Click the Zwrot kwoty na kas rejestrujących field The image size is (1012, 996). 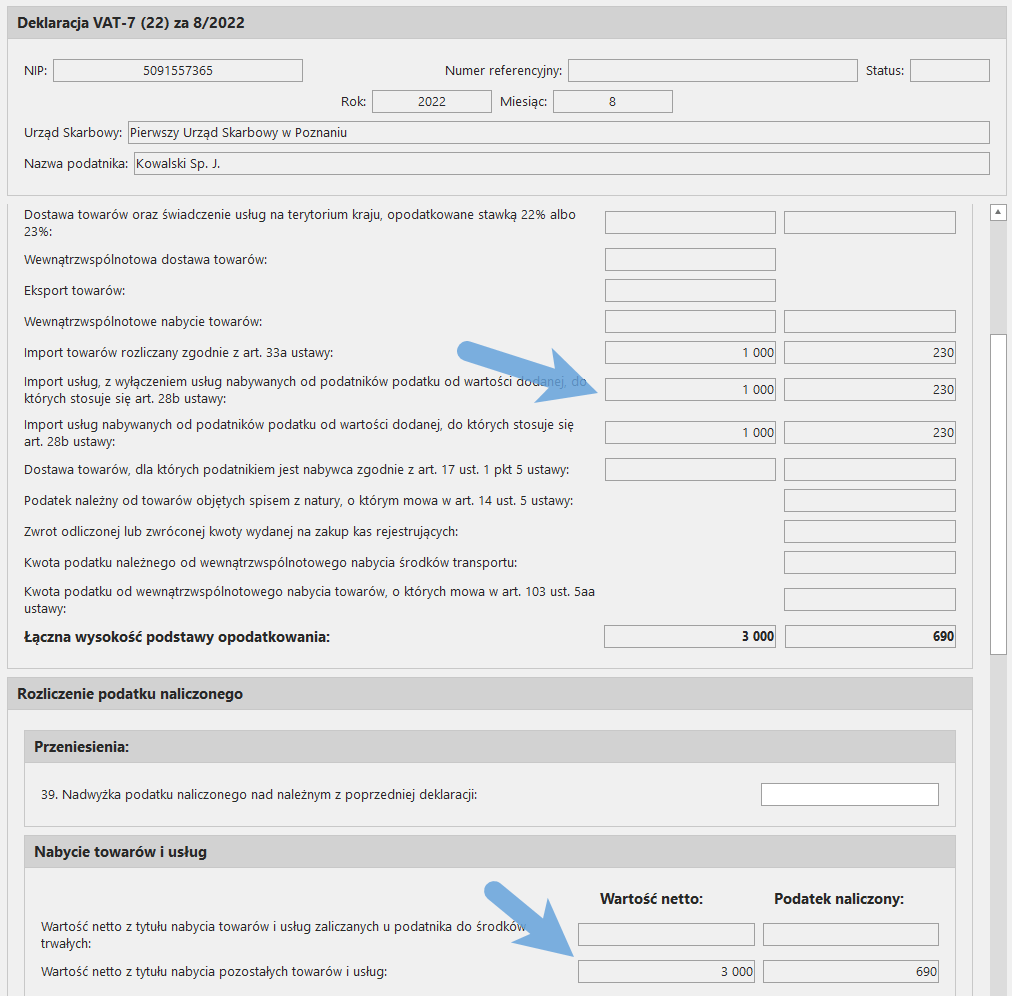point(869,531)
